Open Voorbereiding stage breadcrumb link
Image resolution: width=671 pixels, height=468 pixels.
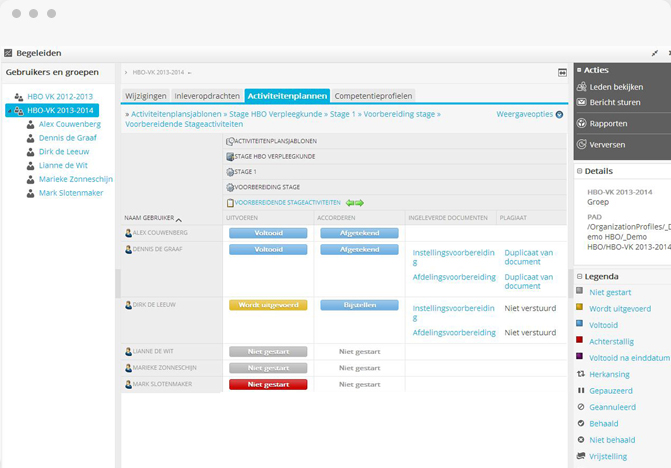click(x=399, y=114)
